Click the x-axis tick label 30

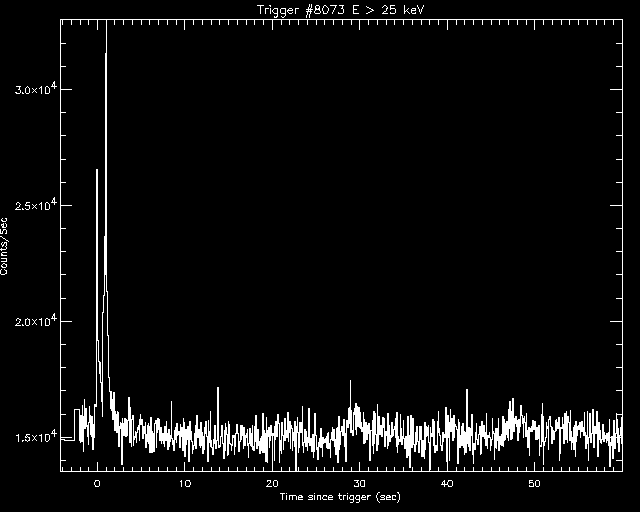click(x=360, y=484)
